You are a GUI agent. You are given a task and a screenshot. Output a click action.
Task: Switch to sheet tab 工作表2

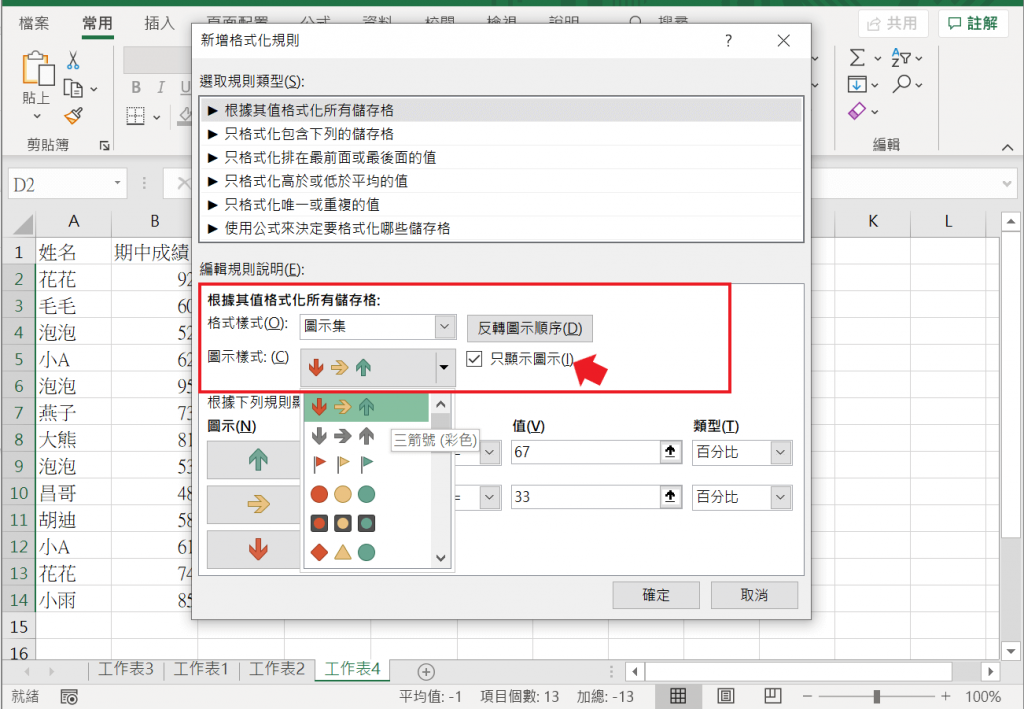[x=277, y=669]
